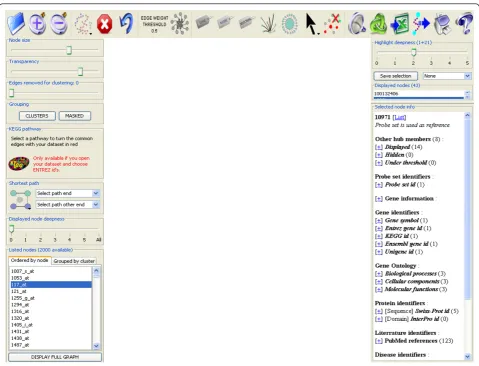Image resolution: width=479 pixels, height=366 pixels.
Task: Click the dotted path with blue arrow icon
Action: click(x=421, y=23)
